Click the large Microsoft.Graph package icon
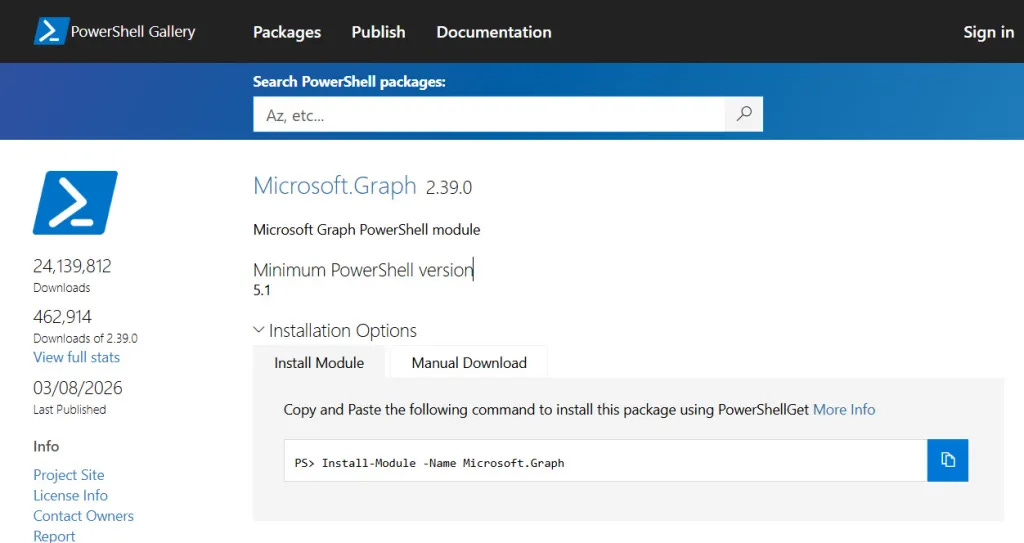 click(75, 203)
